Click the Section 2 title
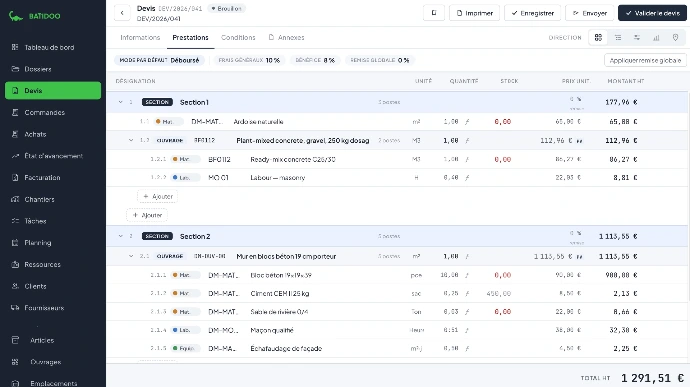 [x=195, y=236]
